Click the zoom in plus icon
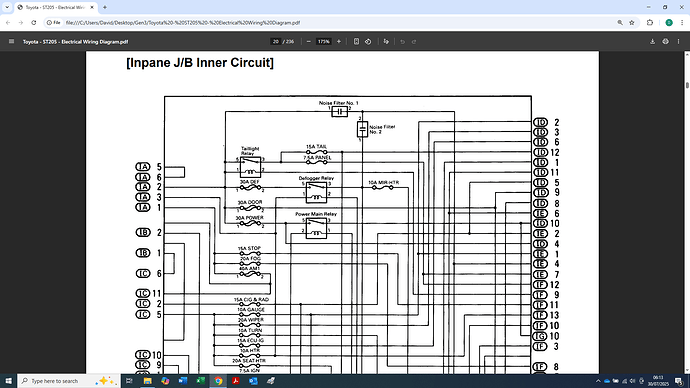Image resolution: width=690 pixels, height=388 pixels. click(339, 41)
